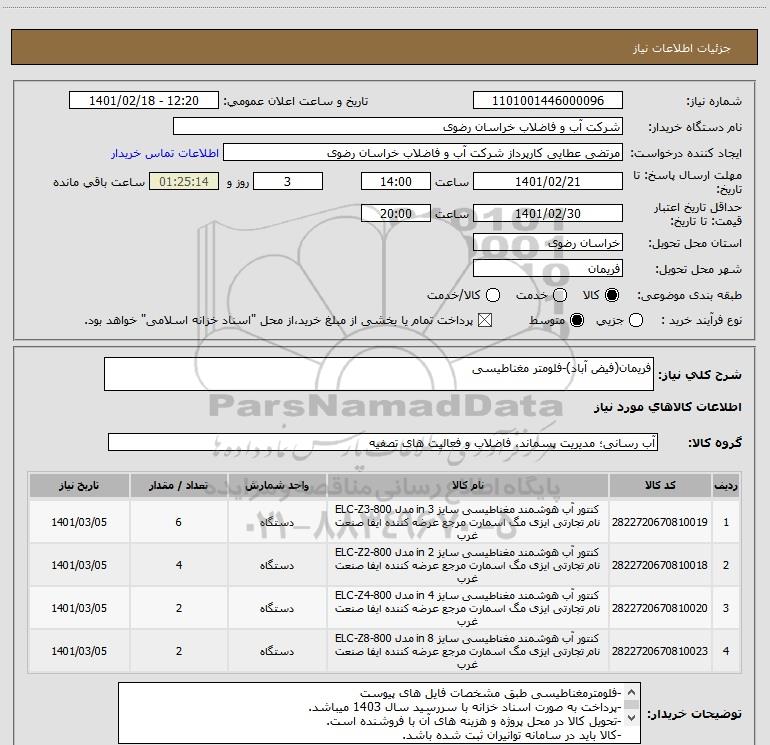
Task: Click the remaining time countdown 01:25:14
Action: [x=184, y=182]
